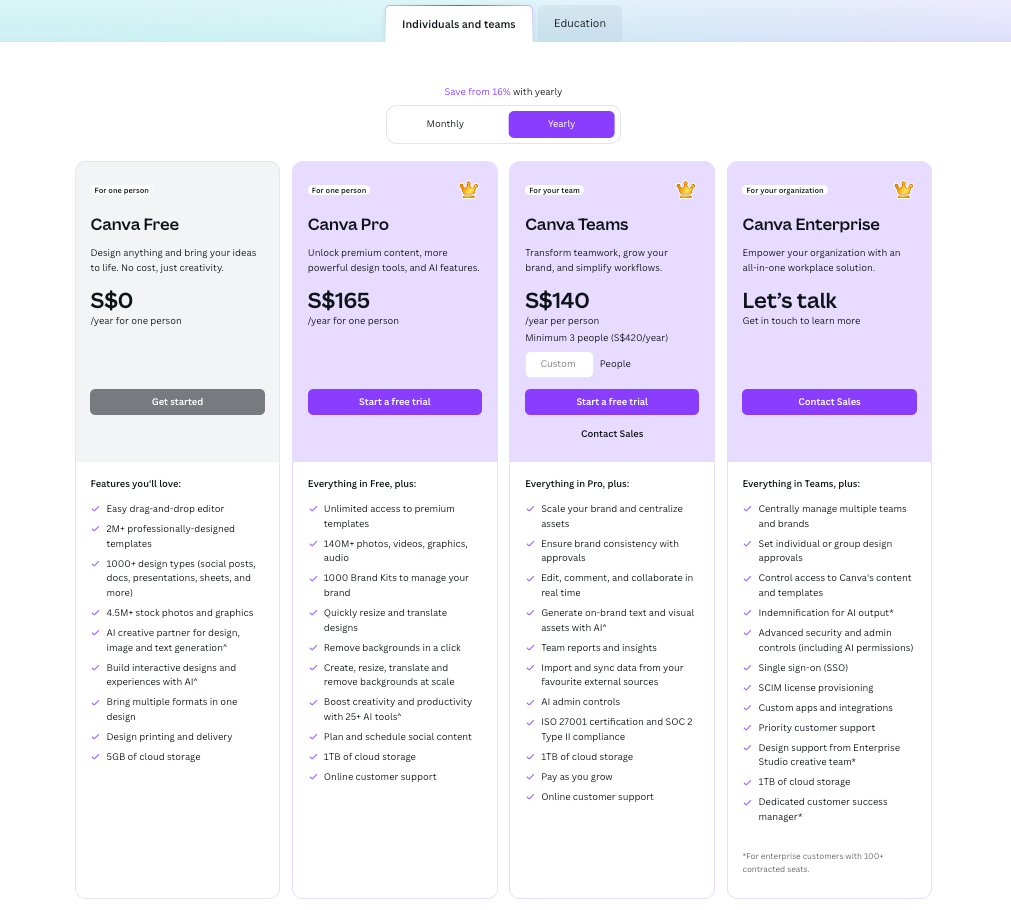The height and width of the screenshot is (910, 1011).
Task: Click the 'For your organization' badge
Action: (785, 190)
